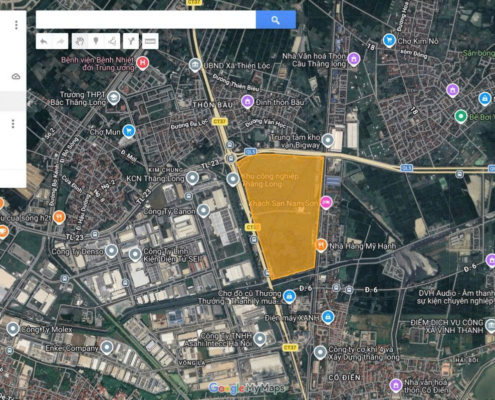Click the Chợ Mun shopping marker
The image size is (495, 400).
pos(129,131)
